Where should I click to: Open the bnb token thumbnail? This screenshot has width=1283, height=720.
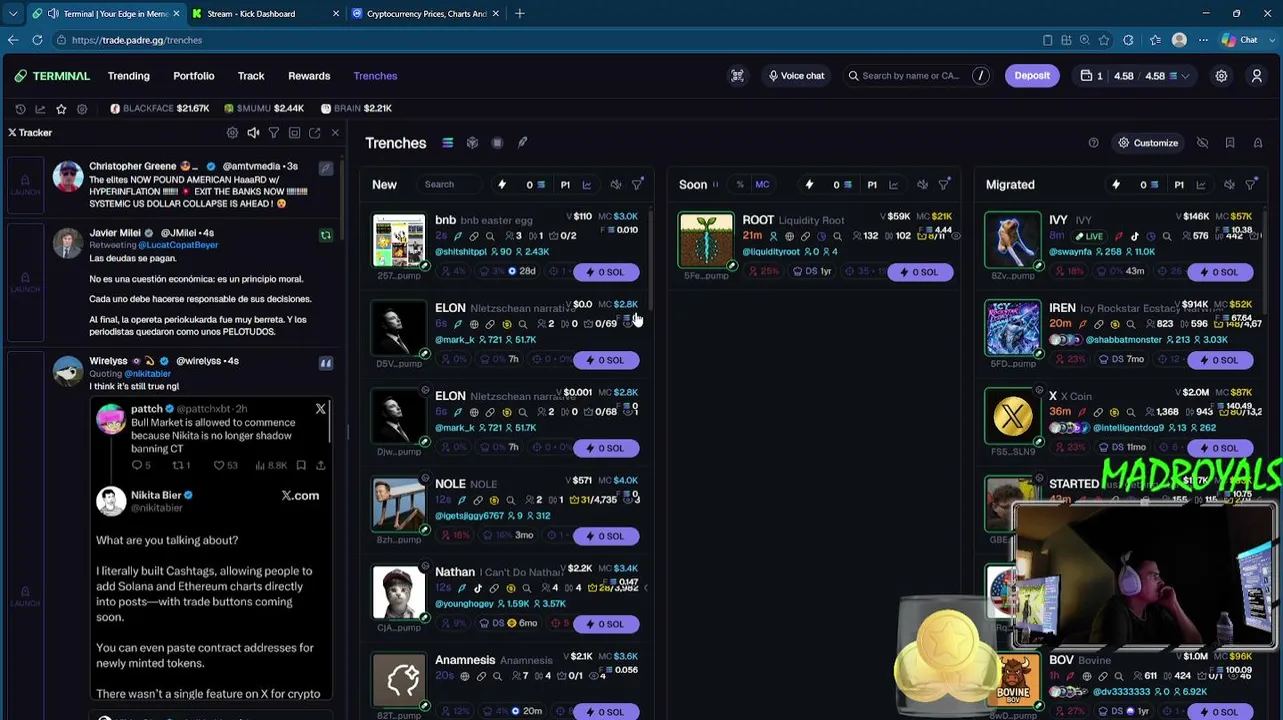(x=399, y=241)
